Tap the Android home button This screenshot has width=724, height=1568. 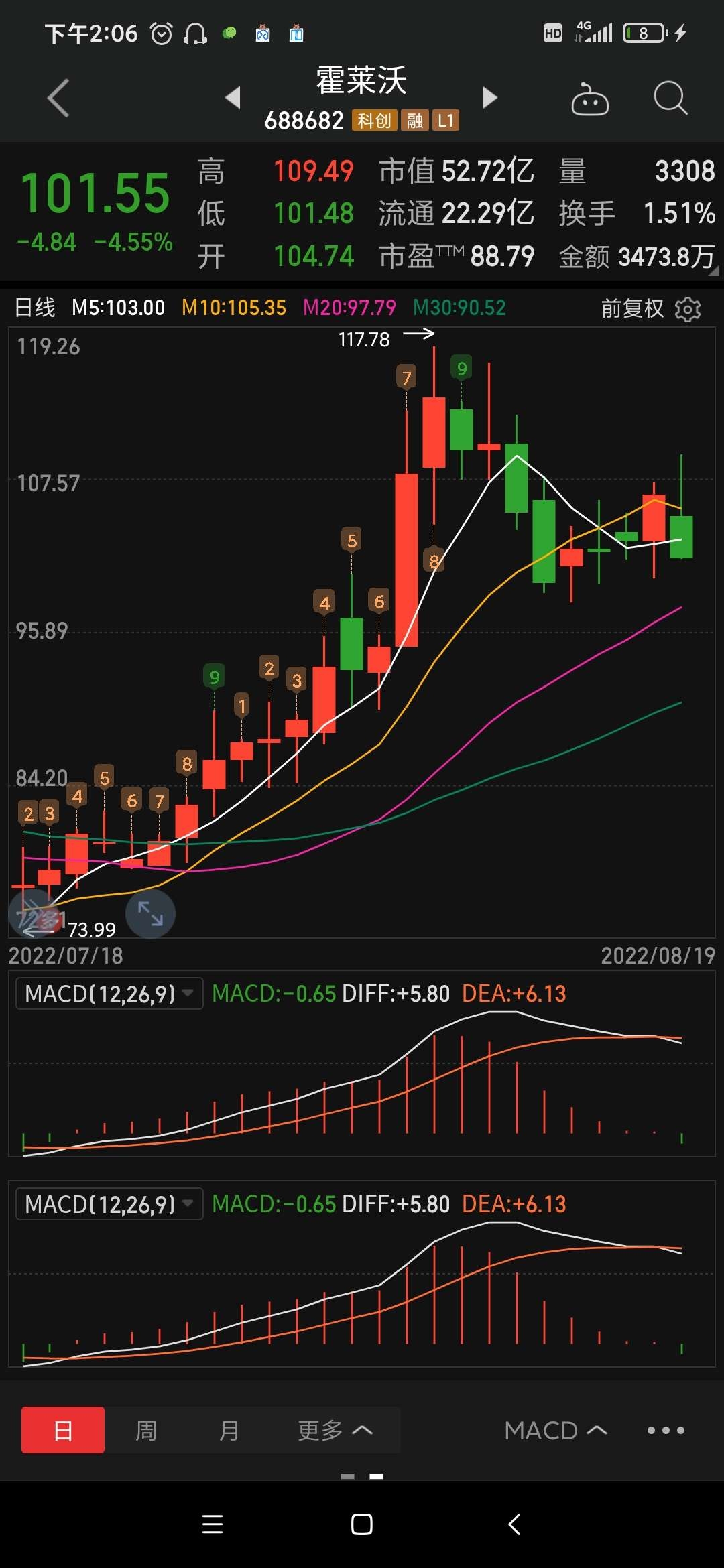361,1524
